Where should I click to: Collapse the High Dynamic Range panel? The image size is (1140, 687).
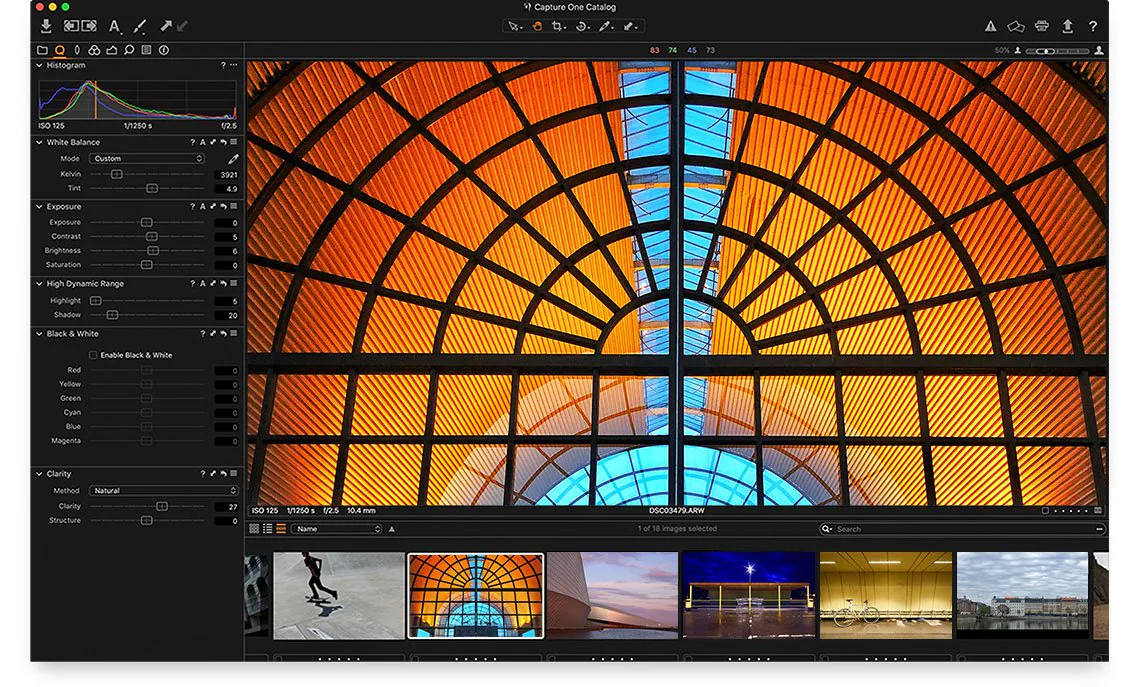39,284
